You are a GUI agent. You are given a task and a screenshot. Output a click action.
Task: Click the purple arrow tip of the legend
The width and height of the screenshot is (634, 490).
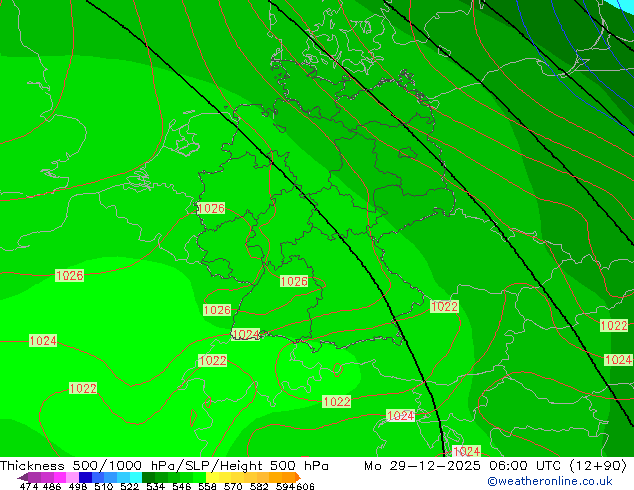[22, 477]
